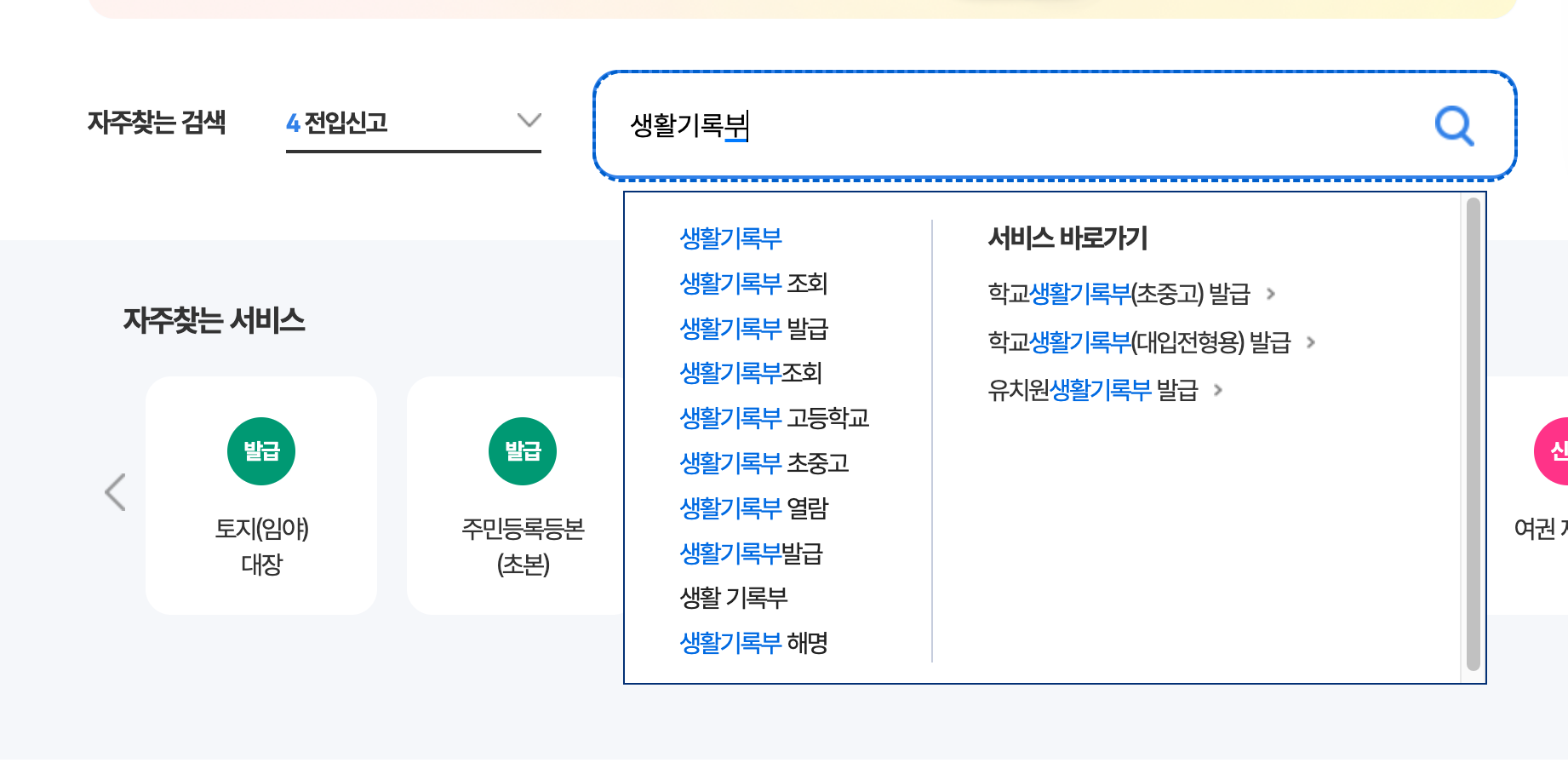The image size is (1568, 780).
Task: Click the chevron next to 학교생활기록부(대입전형용) 발급
Action: [1311, 342]
